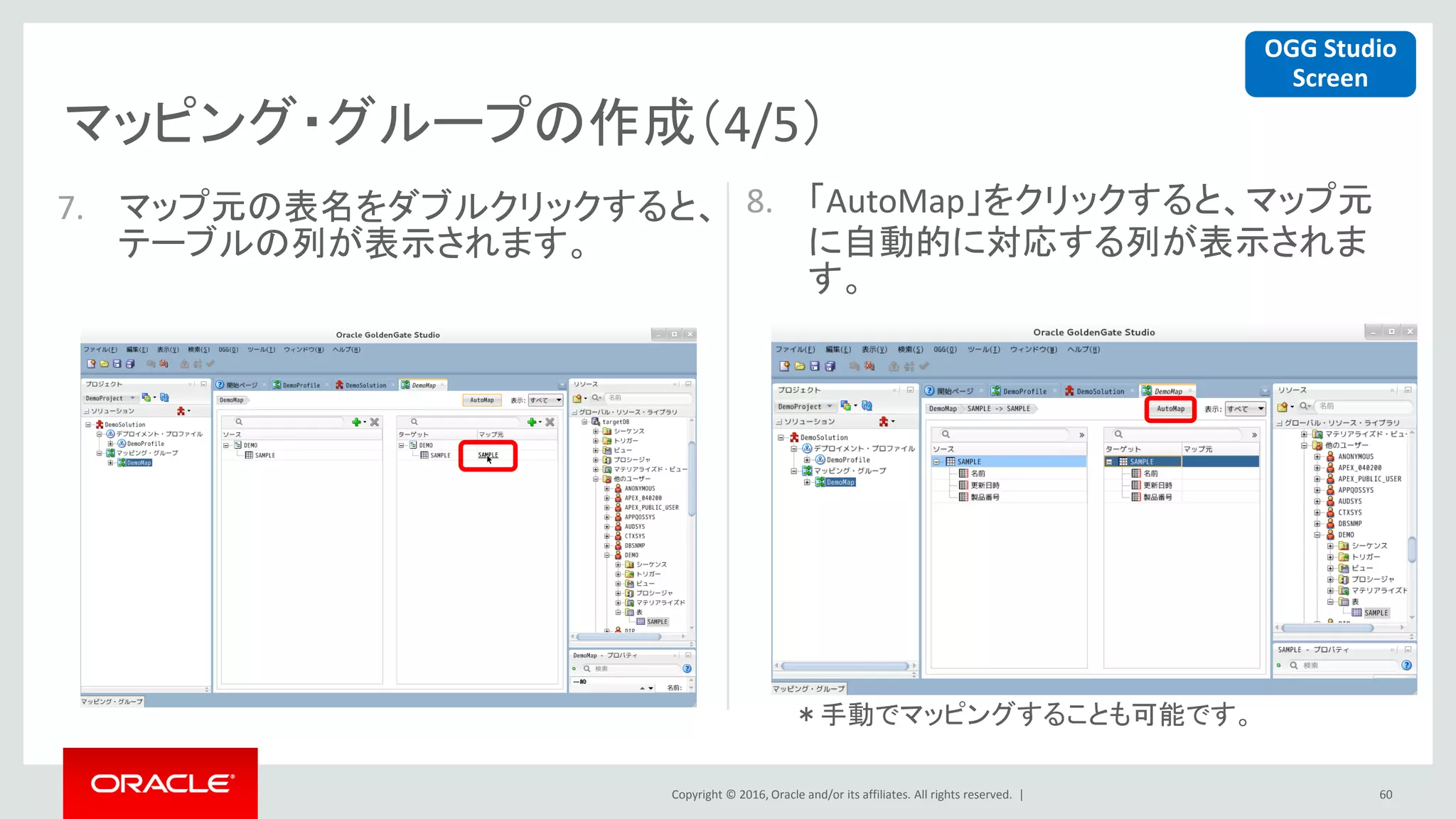Collapse the DemoSolution tree node in left window
Image resolution: width=1456 pixels, height=819 pixels.
pyautogui.click(x=88, y=424)
